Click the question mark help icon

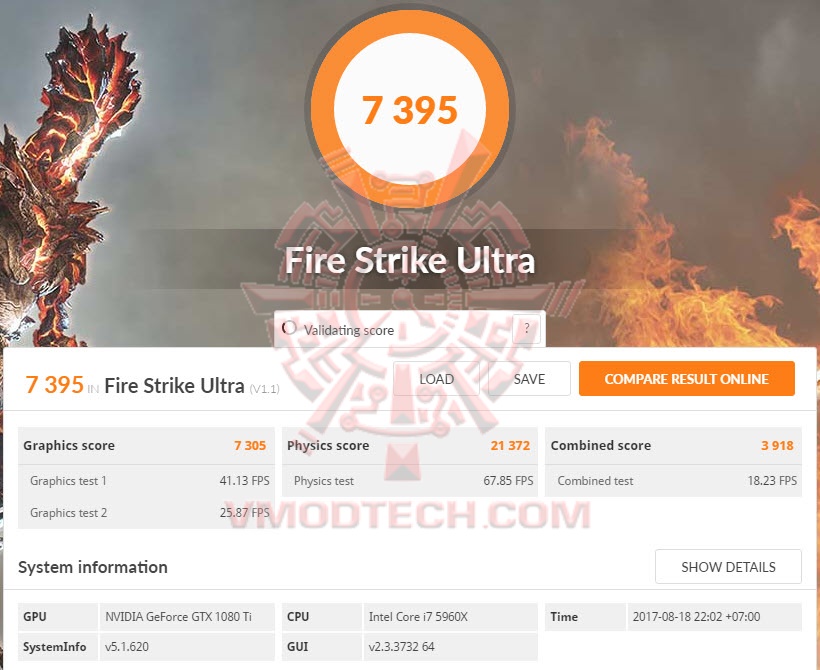point(526,328)
